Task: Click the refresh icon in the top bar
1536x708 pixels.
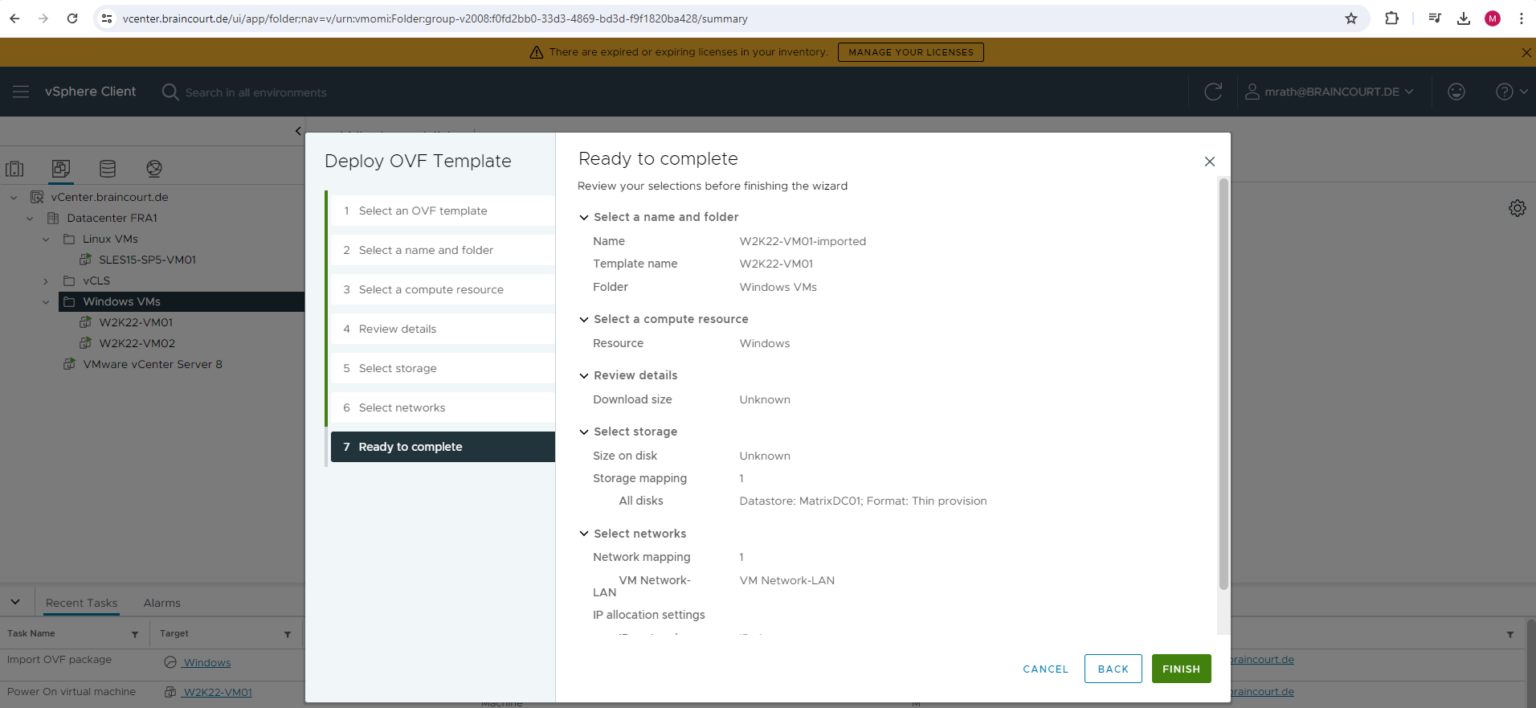Action: click(1212, 91)
